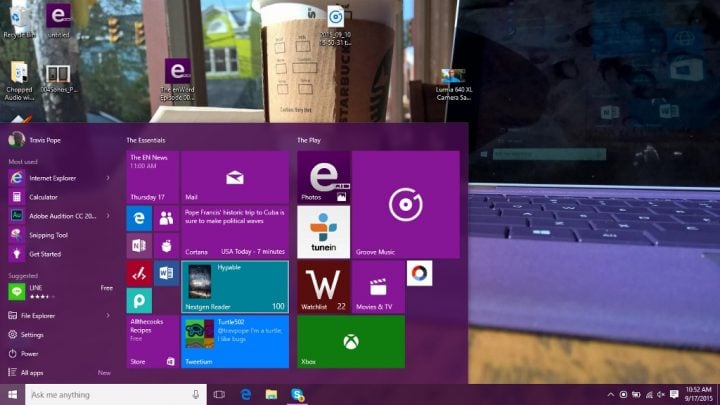Focus the Ask me anything search box
This screenshot has width=720, height=405.
click(116, 394)
